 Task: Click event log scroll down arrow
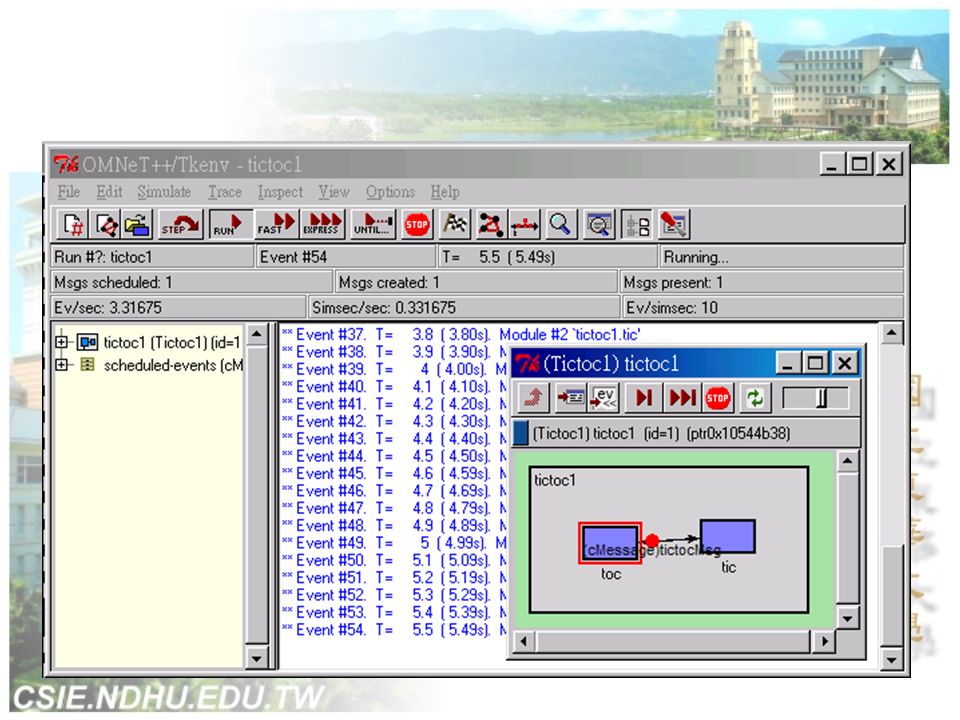[x=891, y=659]
